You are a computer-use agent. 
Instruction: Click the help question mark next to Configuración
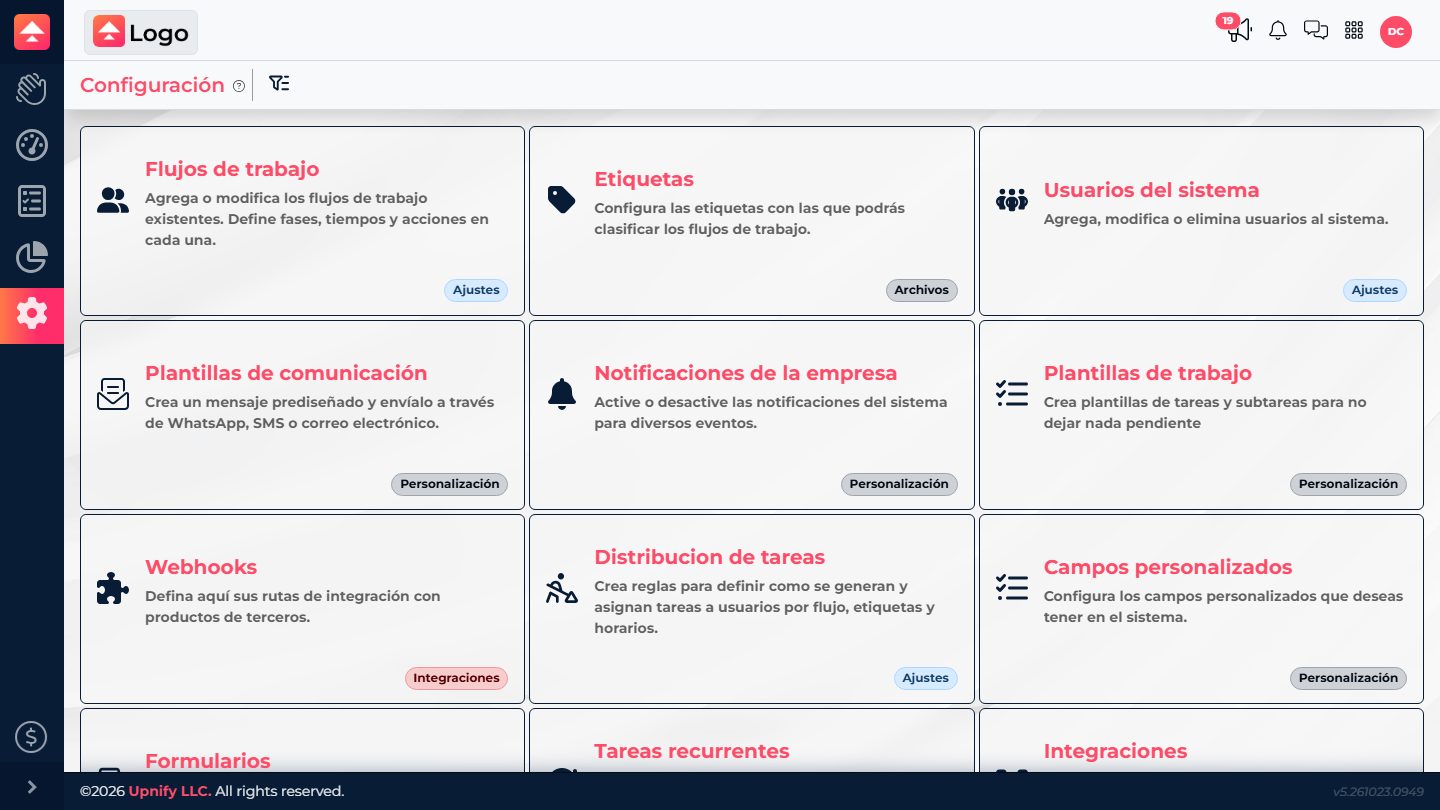click(239, 86)
